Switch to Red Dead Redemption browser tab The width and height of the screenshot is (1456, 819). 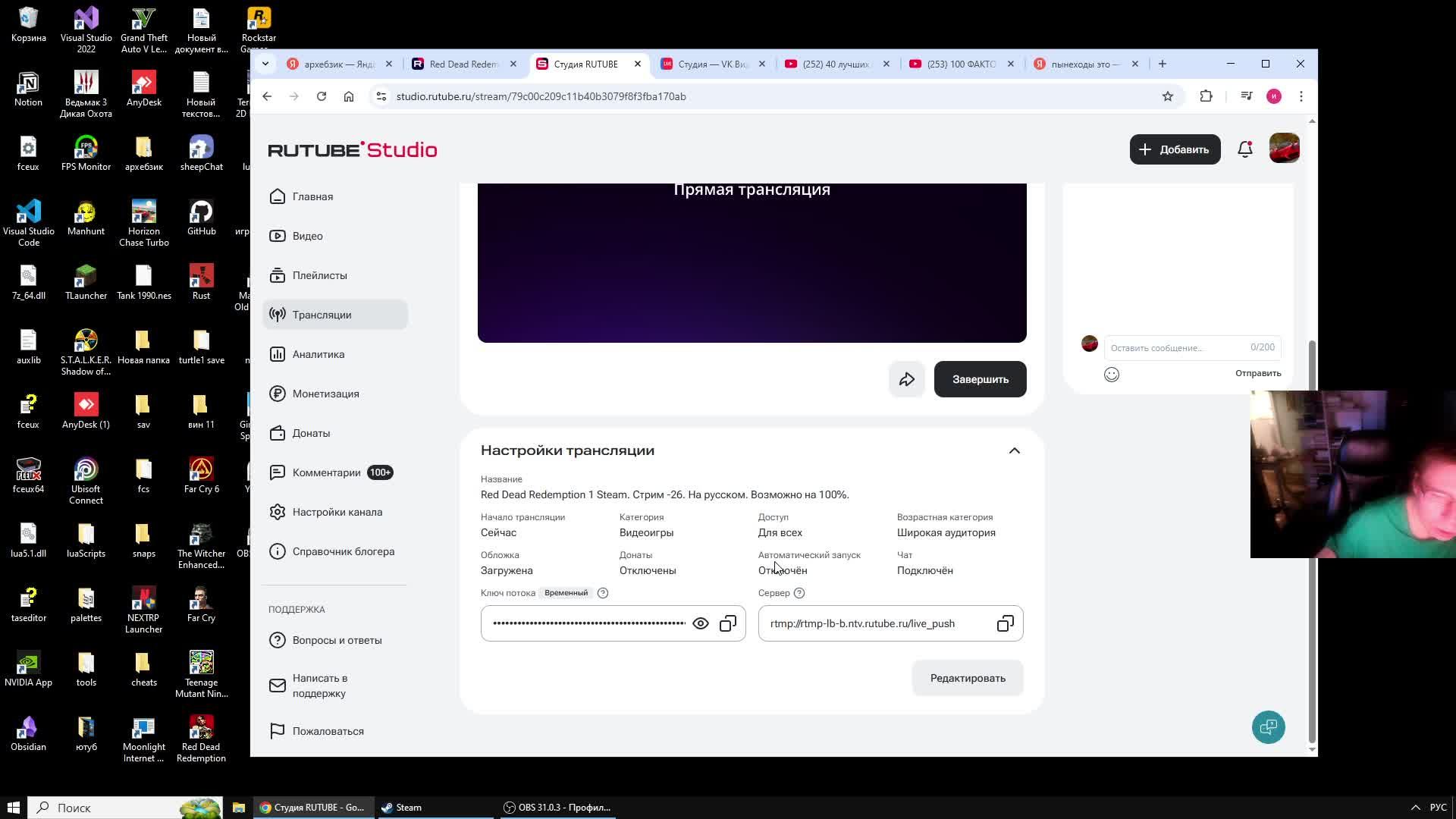point(463,64)
